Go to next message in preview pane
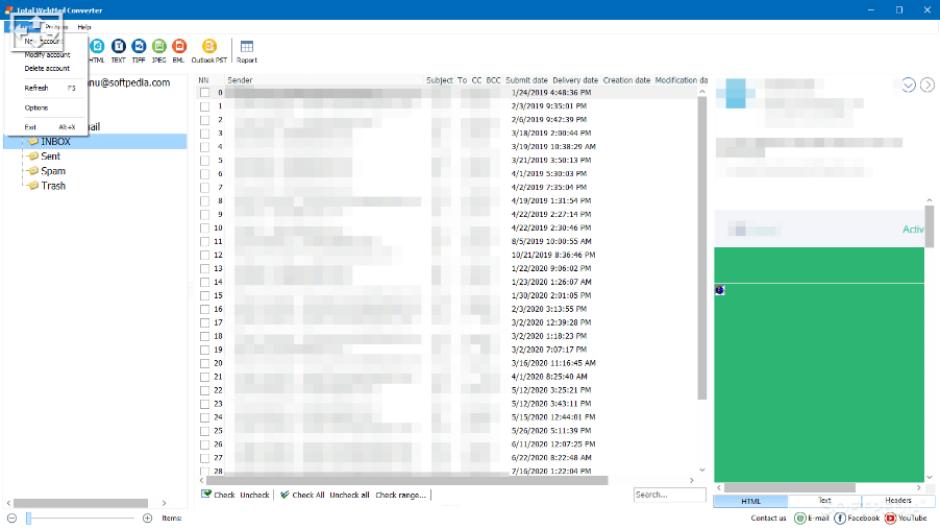 (x=927, y=85)
